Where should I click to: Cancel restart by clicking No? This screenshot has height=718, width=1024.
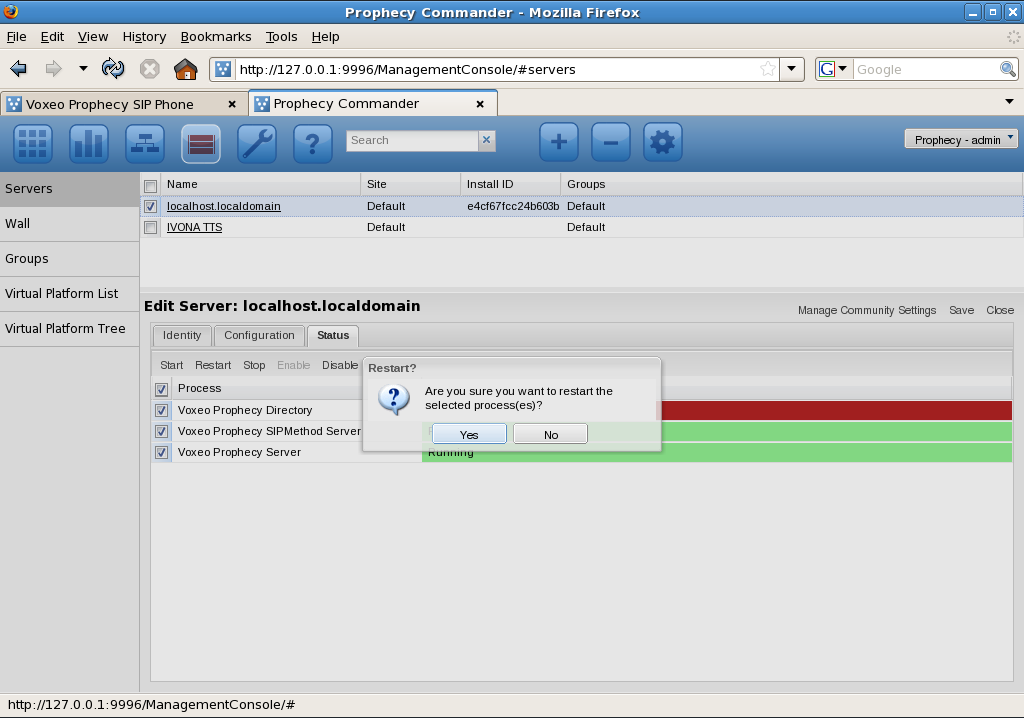551,434
